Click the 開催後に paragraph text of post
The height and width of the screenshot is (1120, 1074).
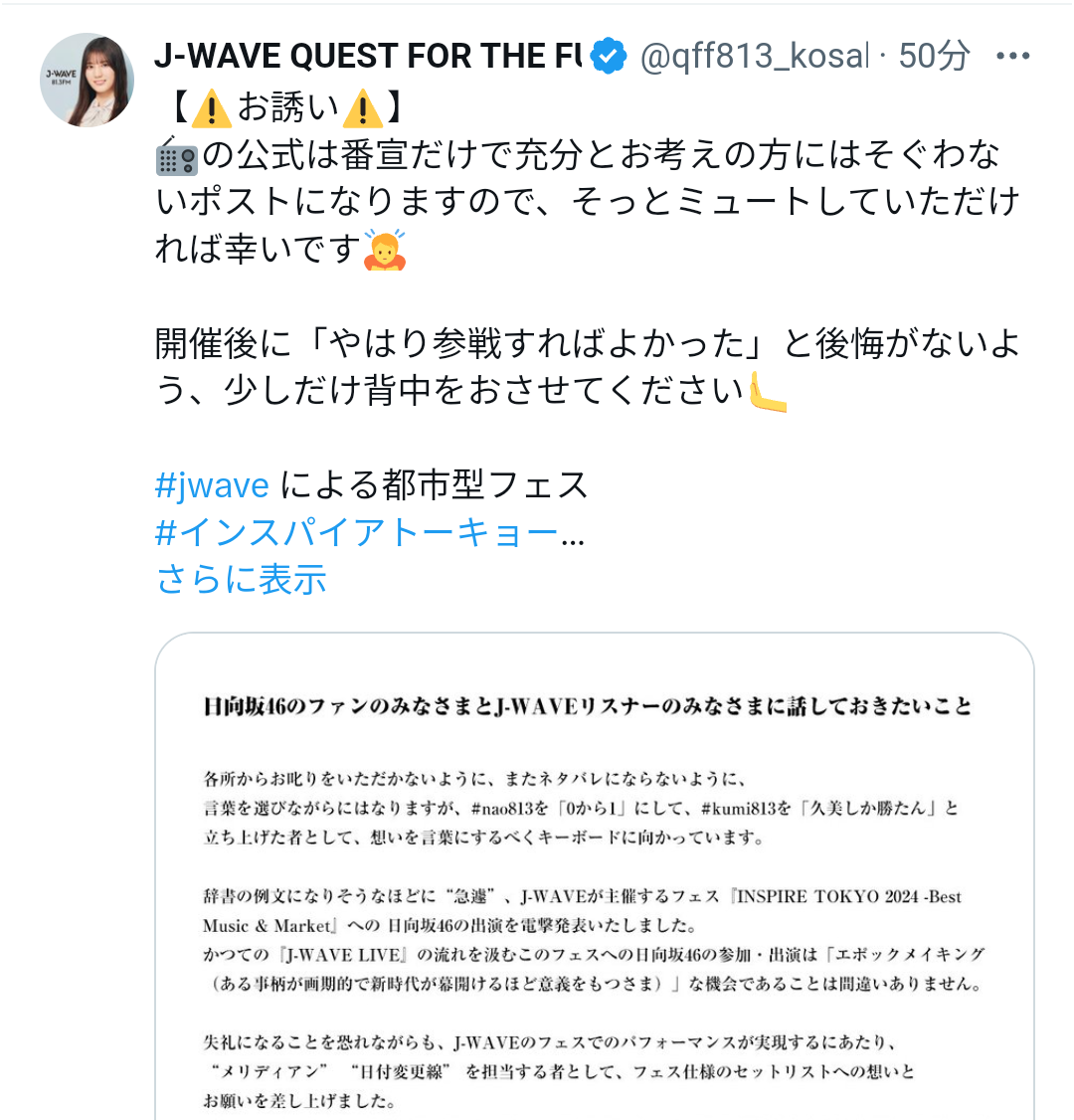587,367
